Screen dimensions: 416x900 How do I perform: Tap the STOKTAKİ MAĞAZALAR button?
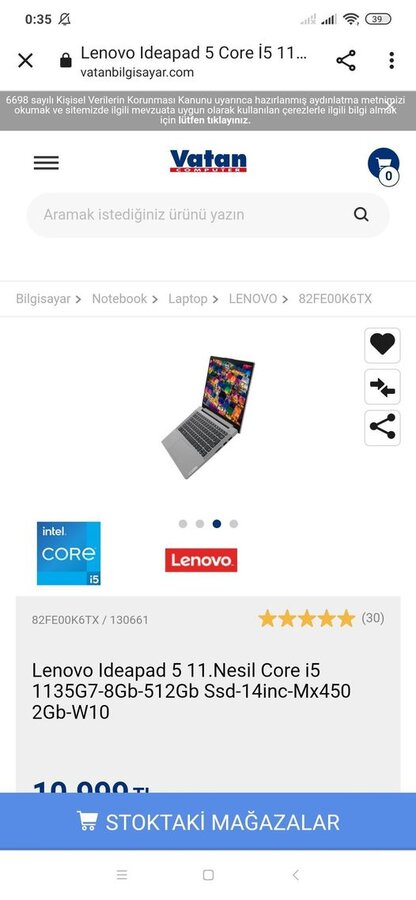[208, 821]
